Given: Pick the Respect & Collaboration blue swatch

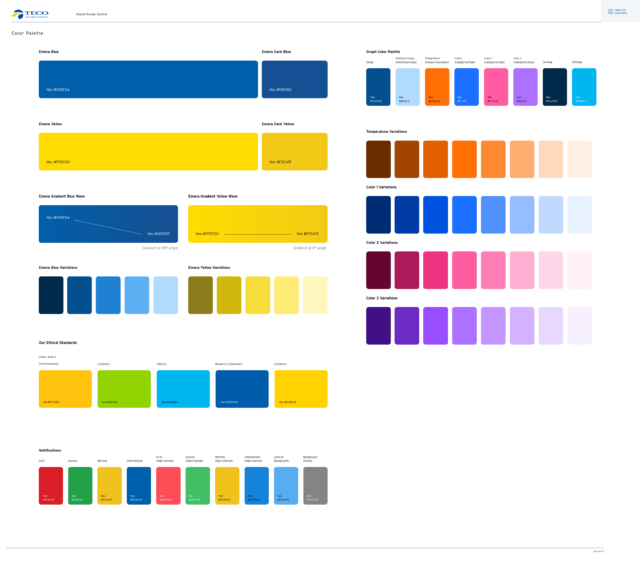Looking at the screenshot, I should pos(241,389).
